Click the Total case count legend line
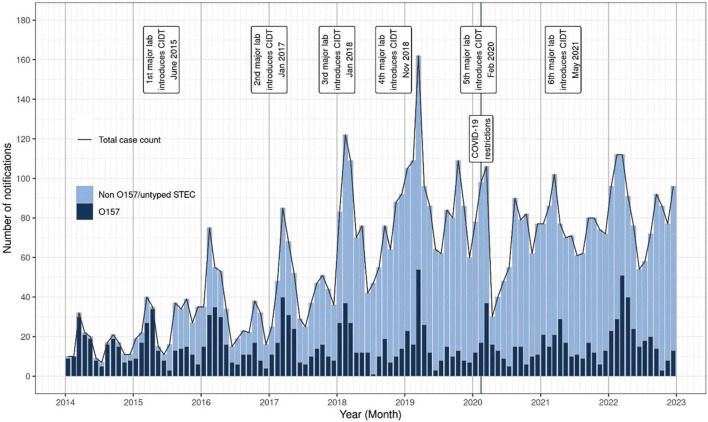 coord(84,140)
